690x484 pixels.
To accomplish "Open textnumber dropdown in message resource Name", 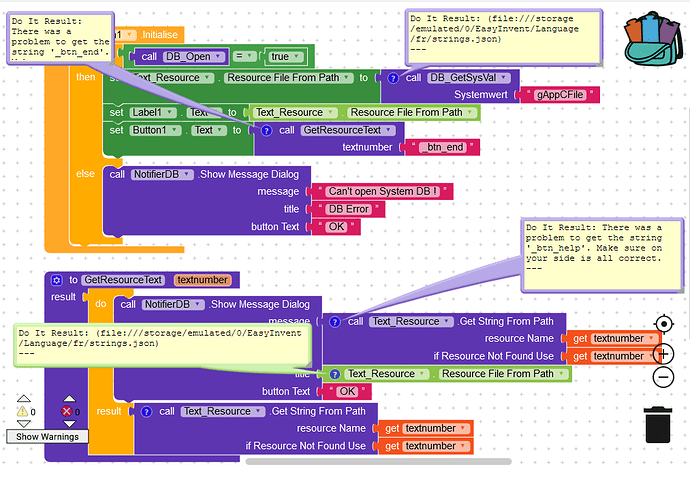I will tap(624, 338).
